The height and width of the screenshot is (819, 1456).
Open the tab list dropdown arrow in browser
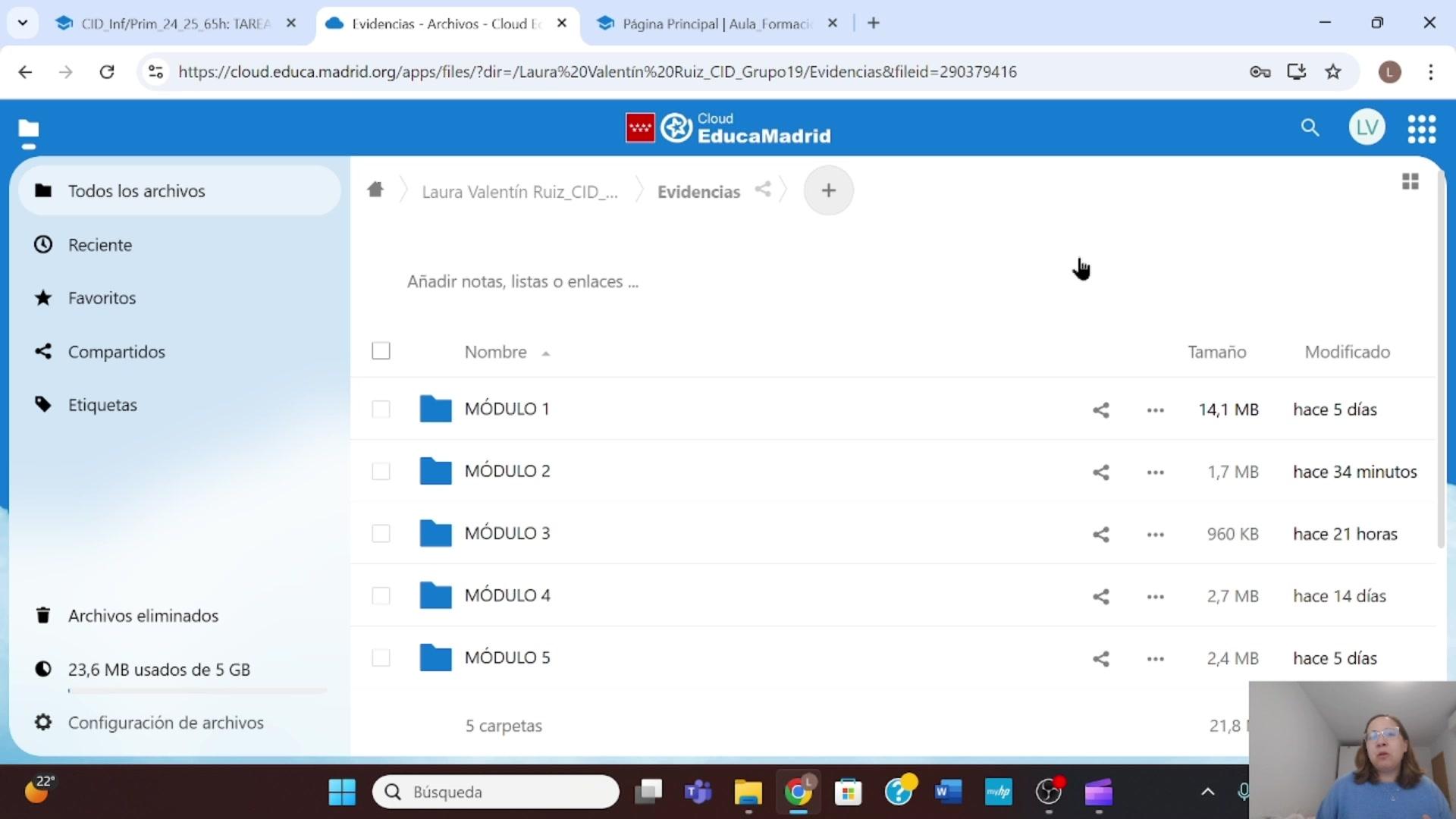23,23
